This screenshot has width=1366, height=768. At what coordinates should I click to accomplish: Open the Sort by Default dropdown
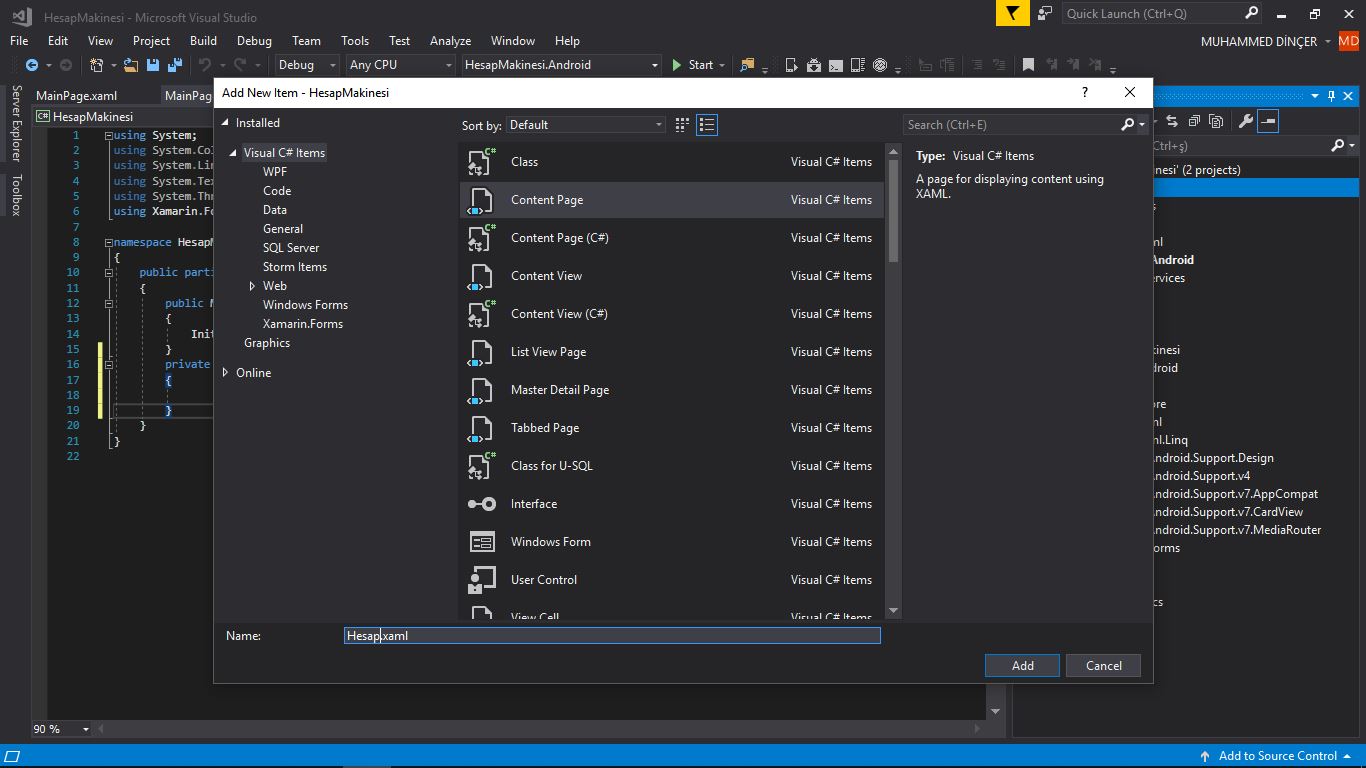click(585, 125)
